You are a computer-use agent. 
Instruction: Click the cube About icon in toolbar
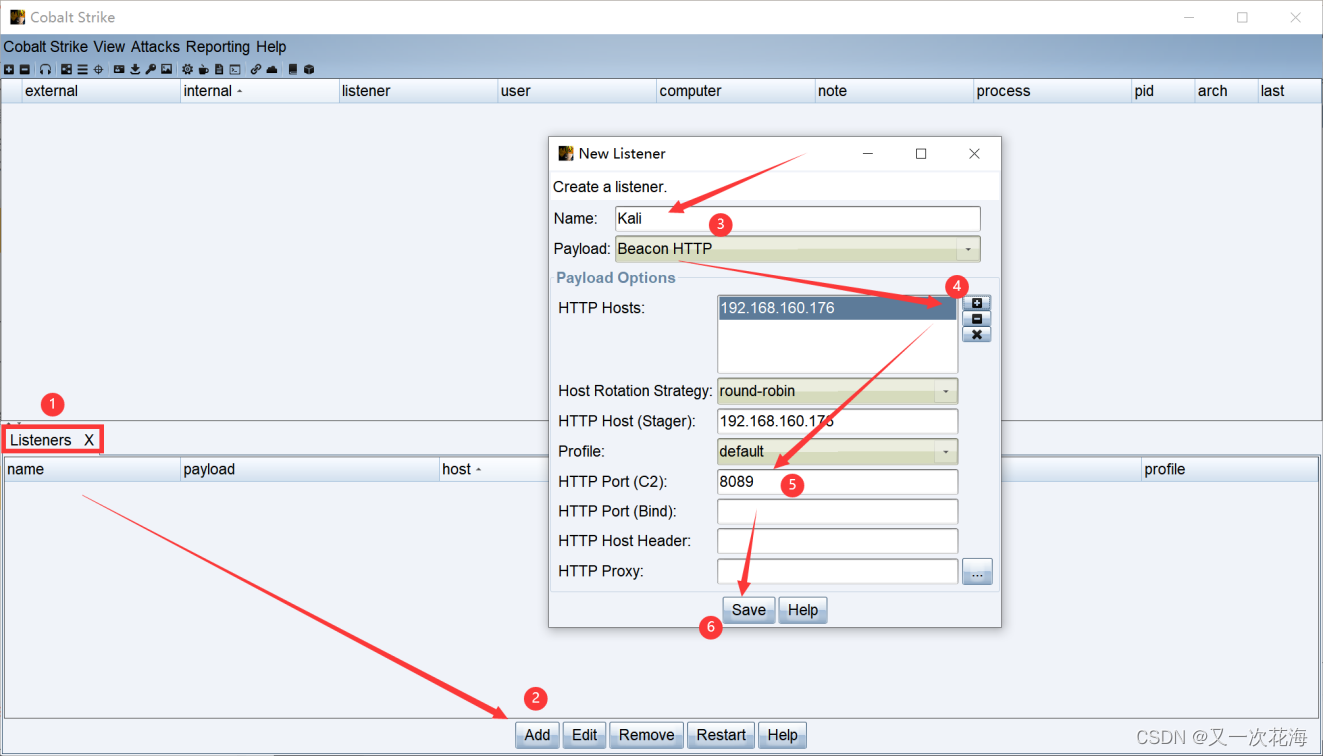(x=309, y=70)
